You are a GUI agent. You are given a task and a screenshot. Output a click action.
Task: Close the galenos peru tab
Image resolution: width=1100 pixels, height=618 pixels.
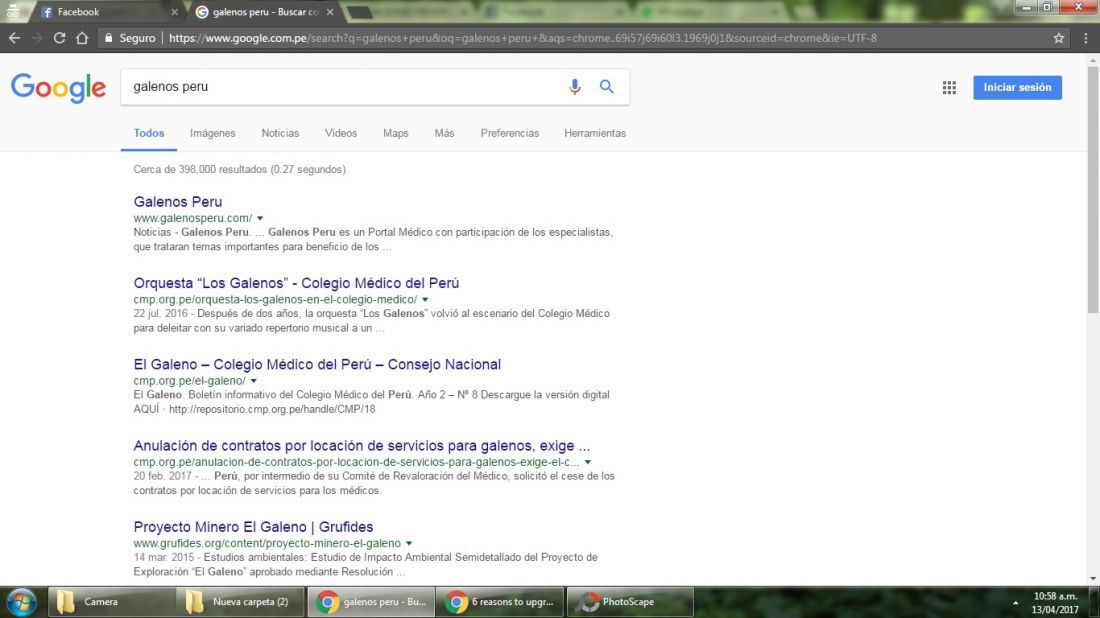point(330,12)
